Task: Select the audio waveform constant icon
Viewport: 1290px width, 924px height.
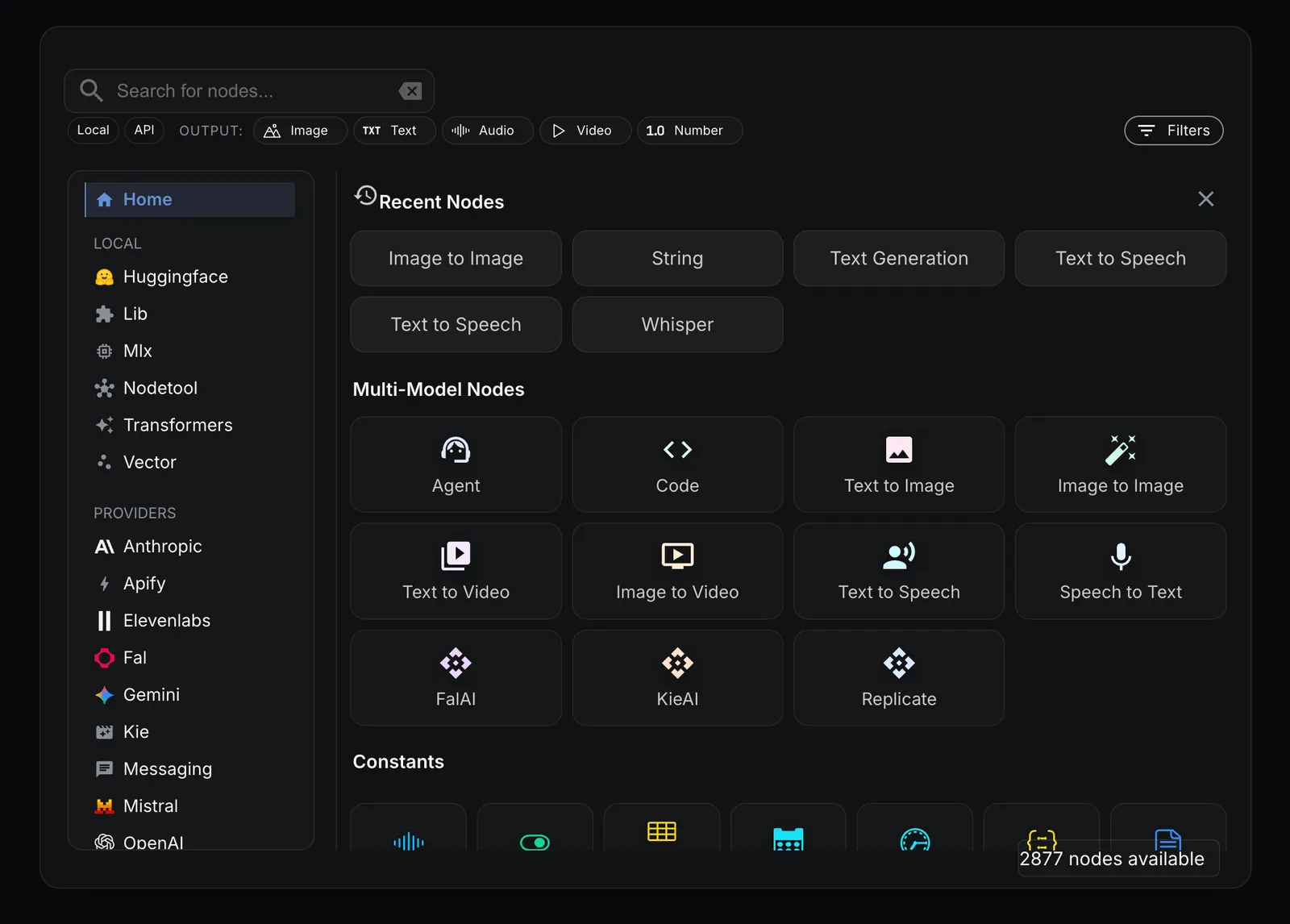Action: [409, 841]
